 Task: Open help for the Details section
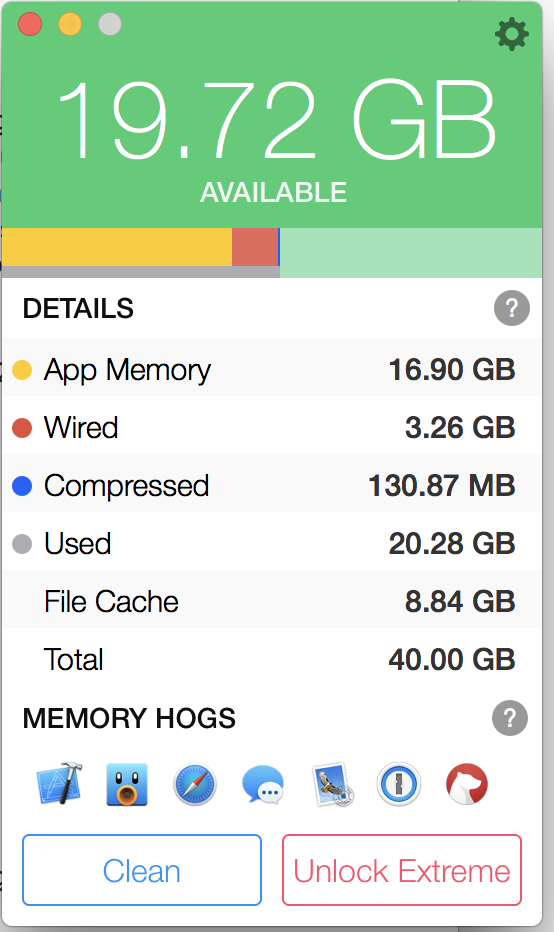(x=511, y=308)
